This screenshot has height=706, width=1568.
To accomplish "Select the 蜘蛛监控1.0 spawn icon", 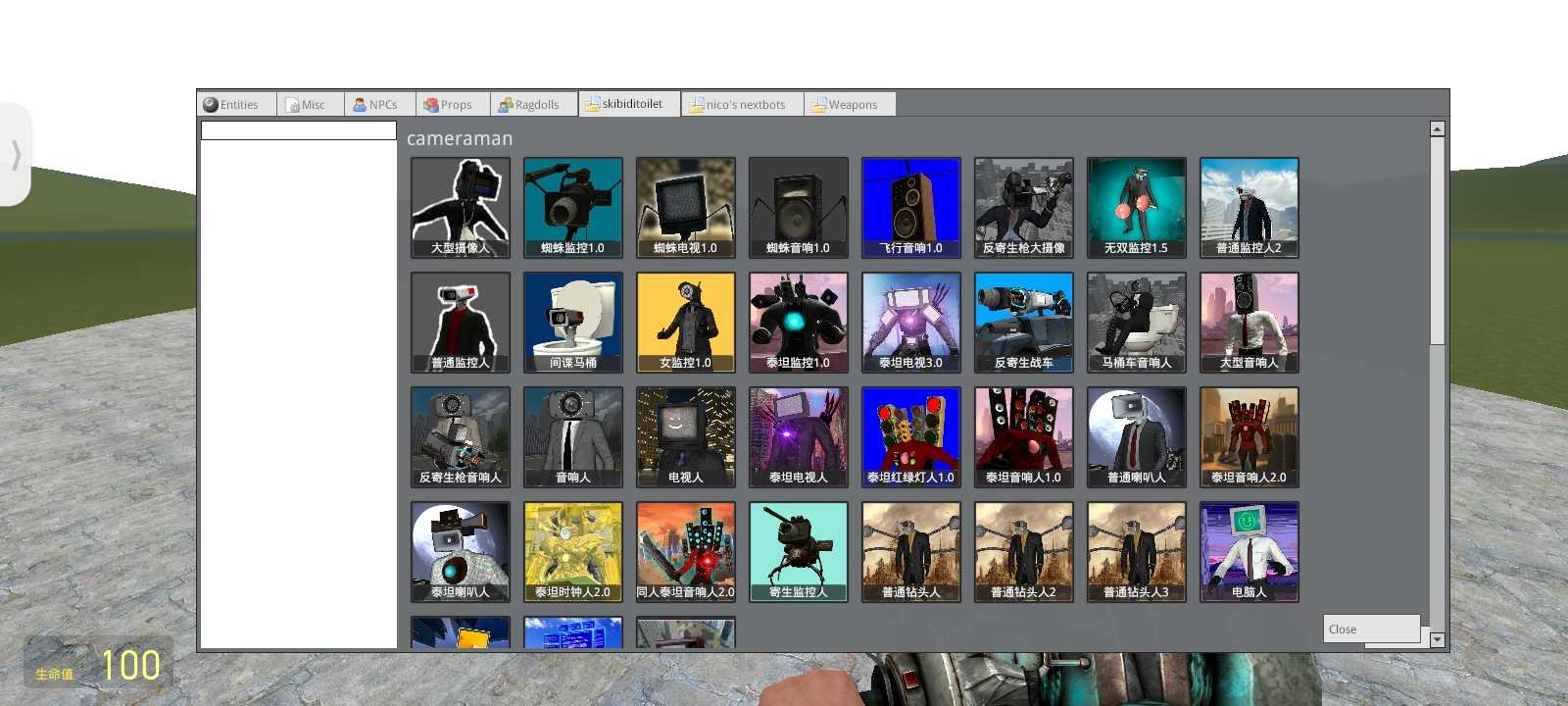I will pos(573,208).
